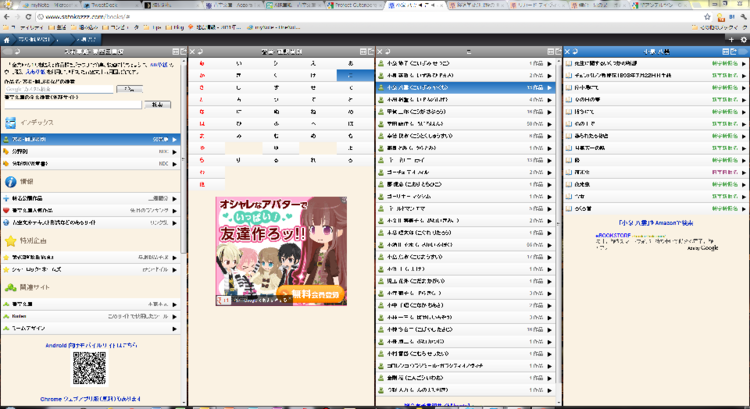The width and height of the screenshot is (750, 409).
Task: Click the curved-arrow icon in the kana panel header
Action: (x=200, y=51)
